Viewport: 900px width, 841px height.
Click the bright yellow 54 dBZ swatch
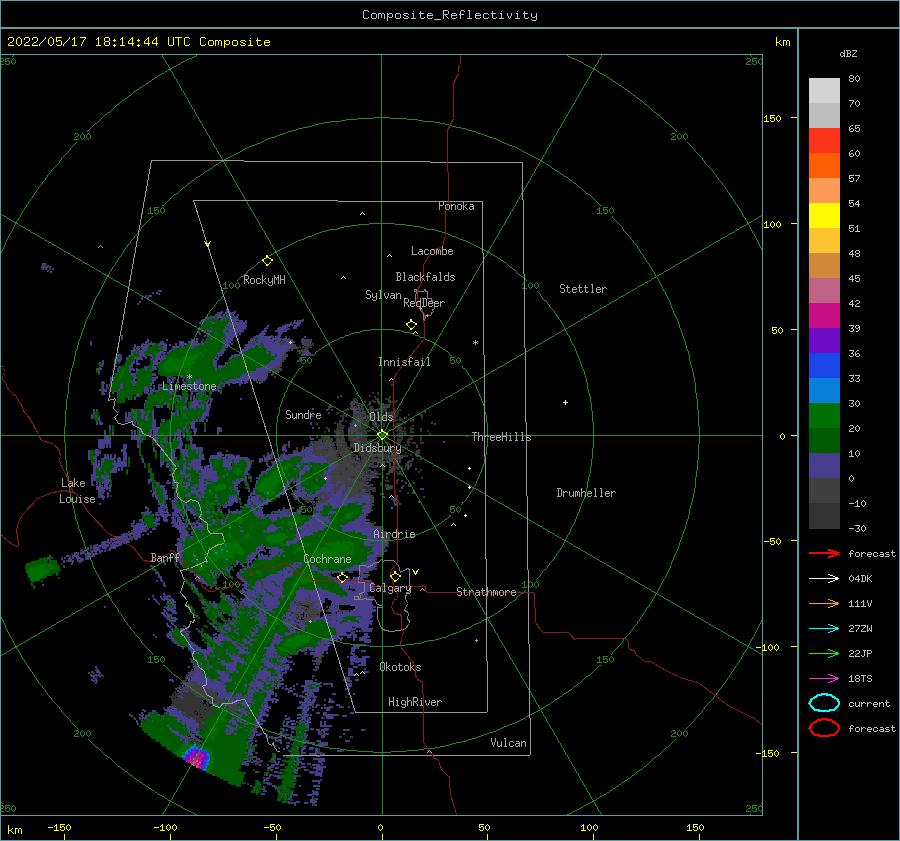(x=824, y=215)
